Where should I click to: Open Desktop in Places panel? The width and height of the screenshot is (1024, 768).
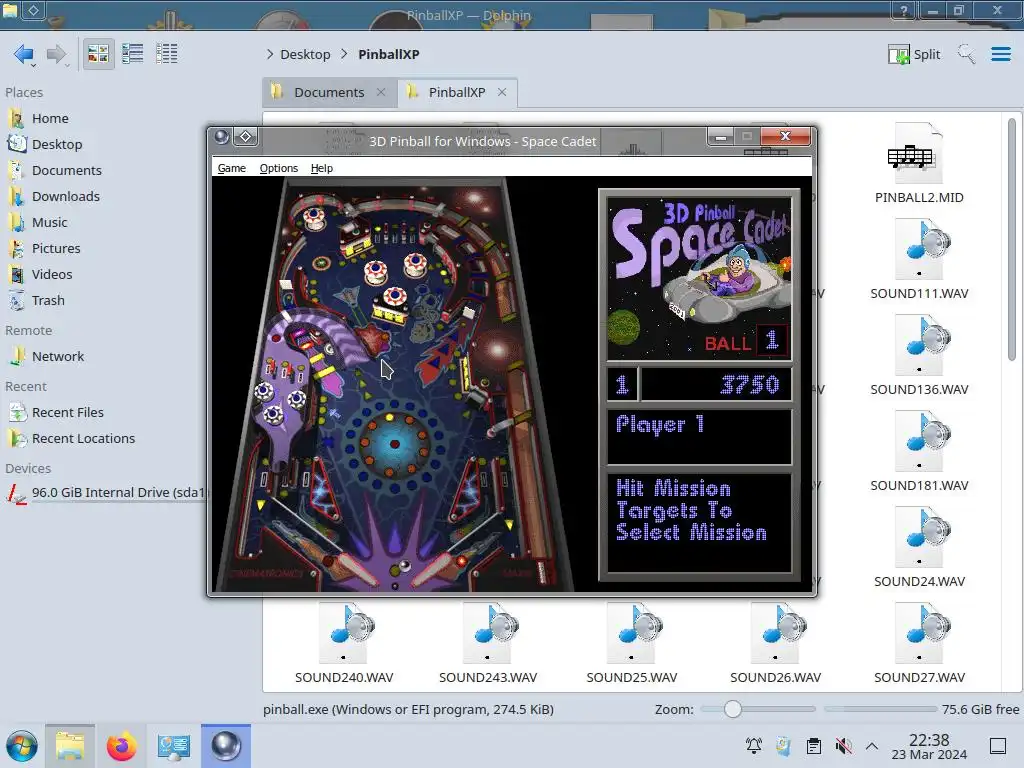[57, 144]
